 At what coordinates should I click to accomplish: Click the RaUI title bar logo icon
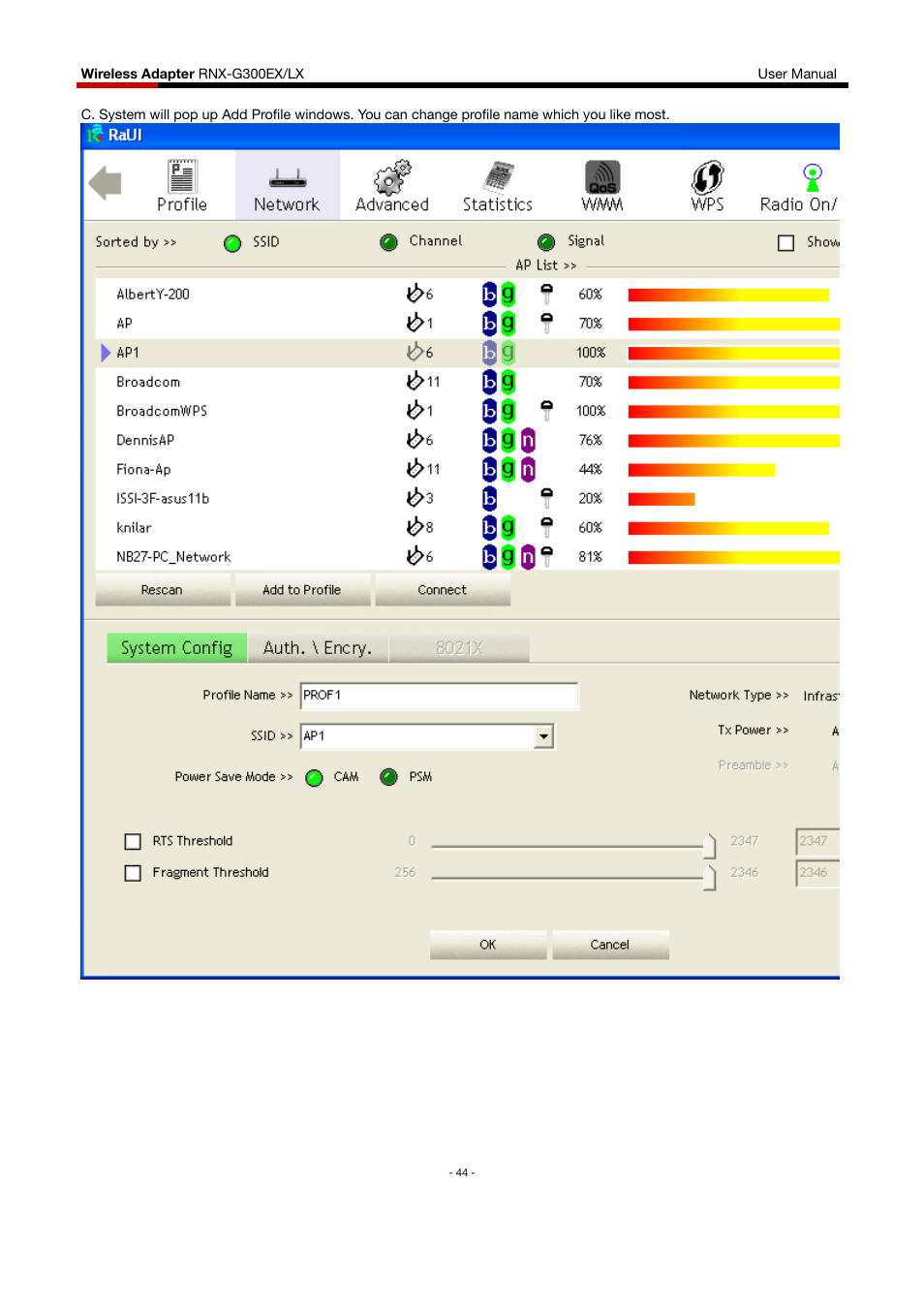click(x=94, y=135)
